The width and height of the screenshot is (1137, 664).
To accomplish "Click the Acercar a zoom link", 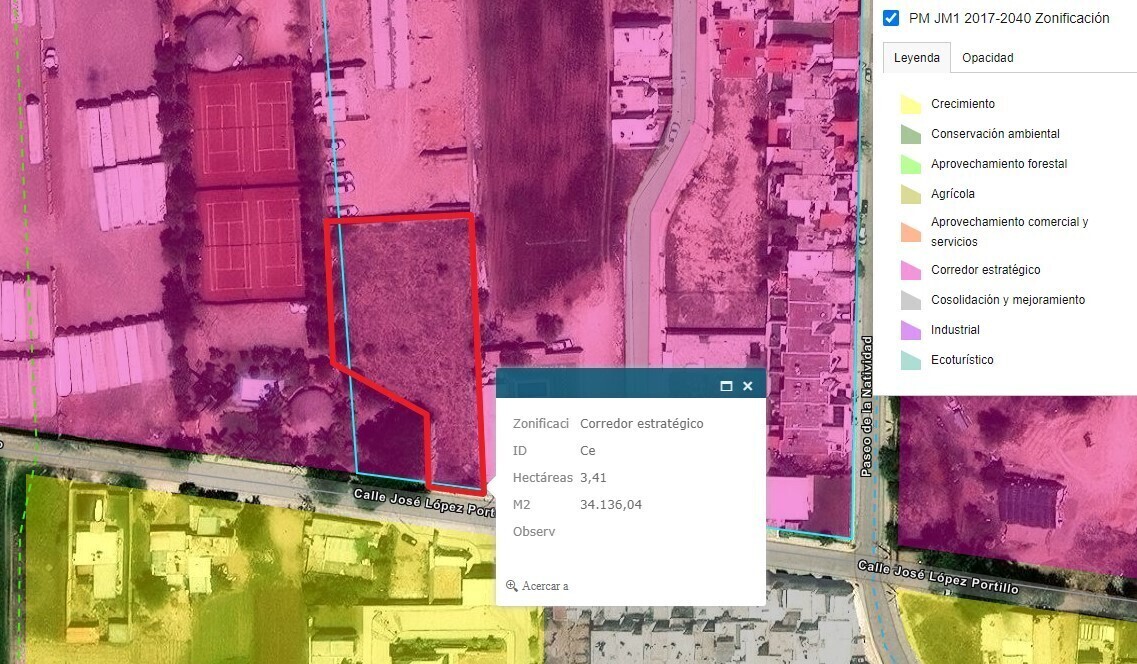I will point(538,586).
